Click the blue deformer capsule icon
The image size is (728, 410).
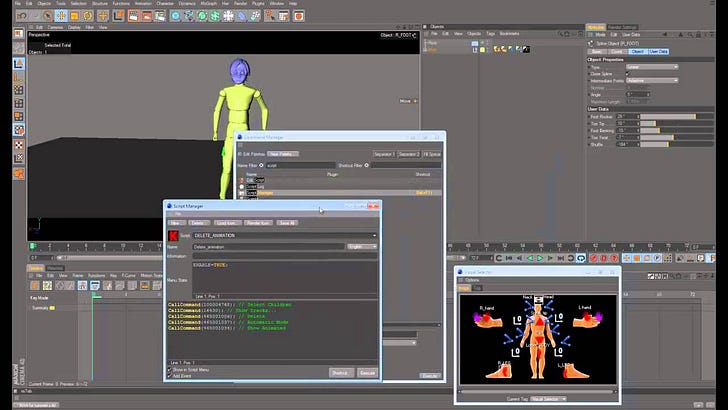242,16
